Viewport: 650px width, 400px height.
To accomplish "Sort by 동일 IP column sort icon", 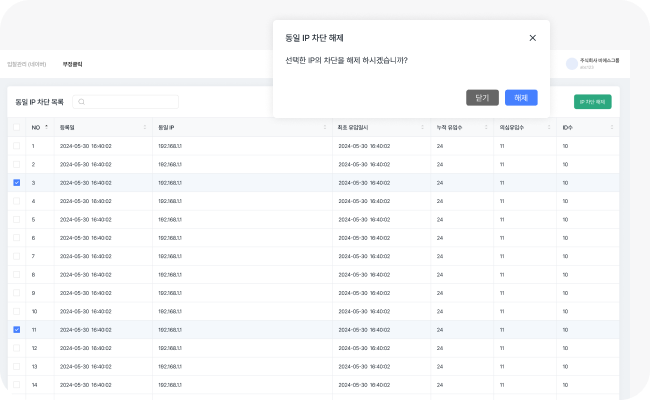I will click(x=325, y=128).
